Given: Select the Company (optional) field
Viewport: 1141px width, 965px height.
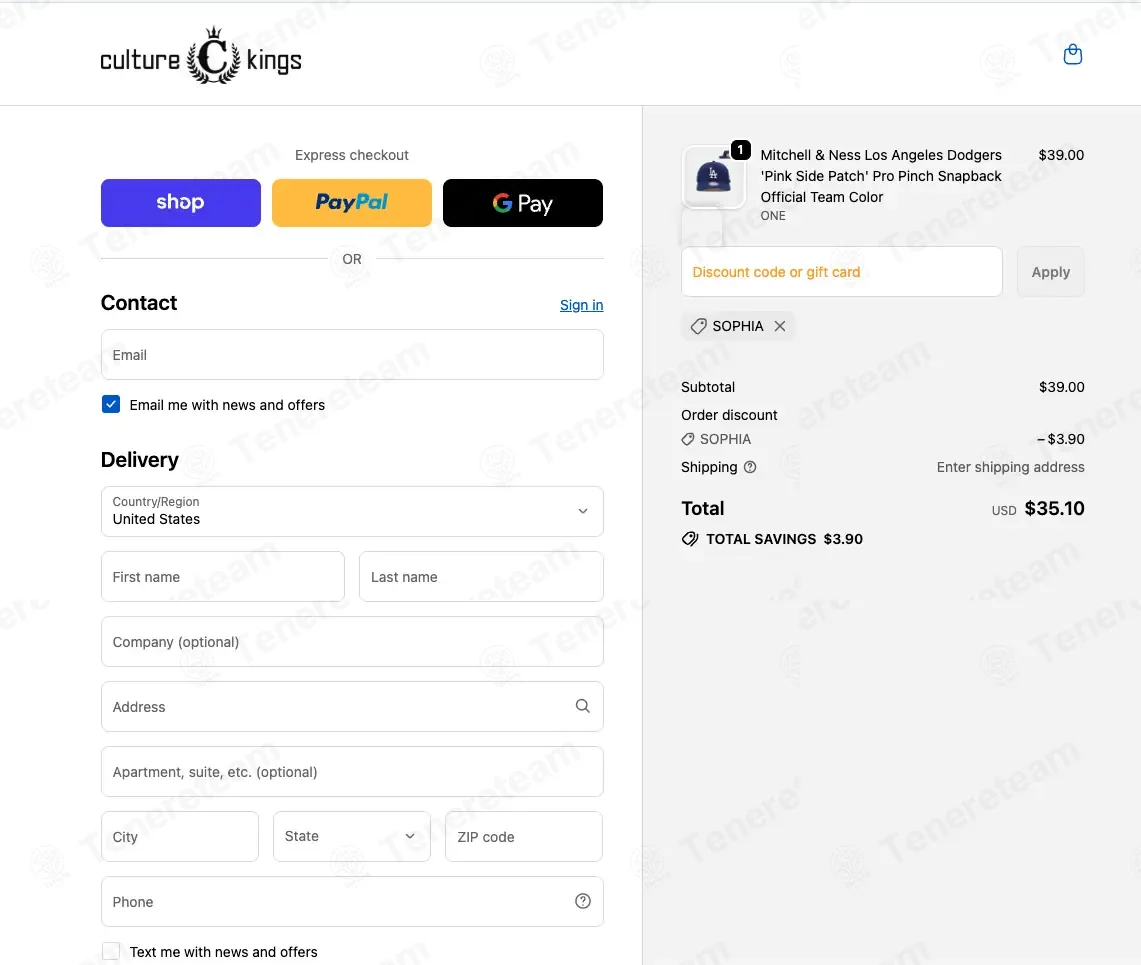Looking at the screenshot, I should 352,641.
